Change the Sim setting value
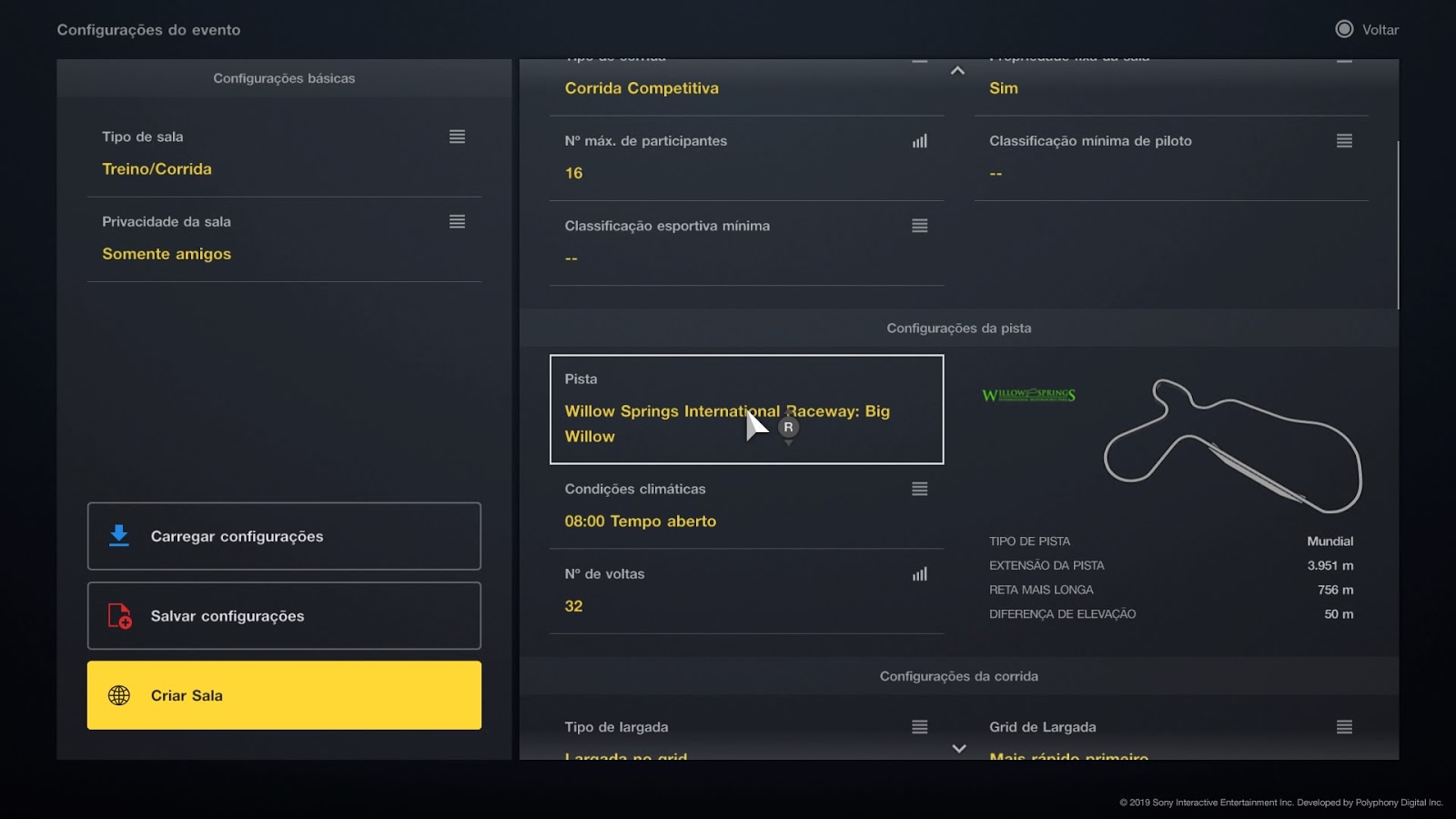The height and width of the screenshot is (819, 1456). 1171,87
